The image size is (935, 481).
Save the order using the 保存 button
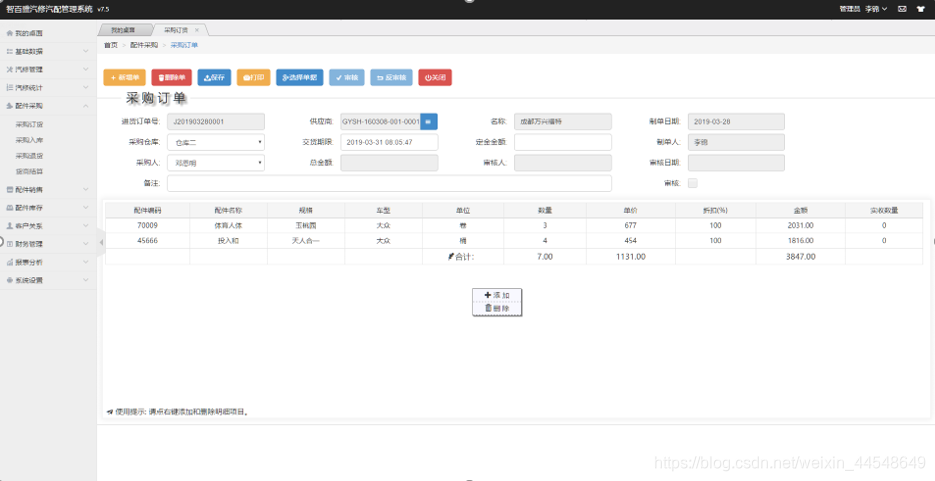pos(214,77)
